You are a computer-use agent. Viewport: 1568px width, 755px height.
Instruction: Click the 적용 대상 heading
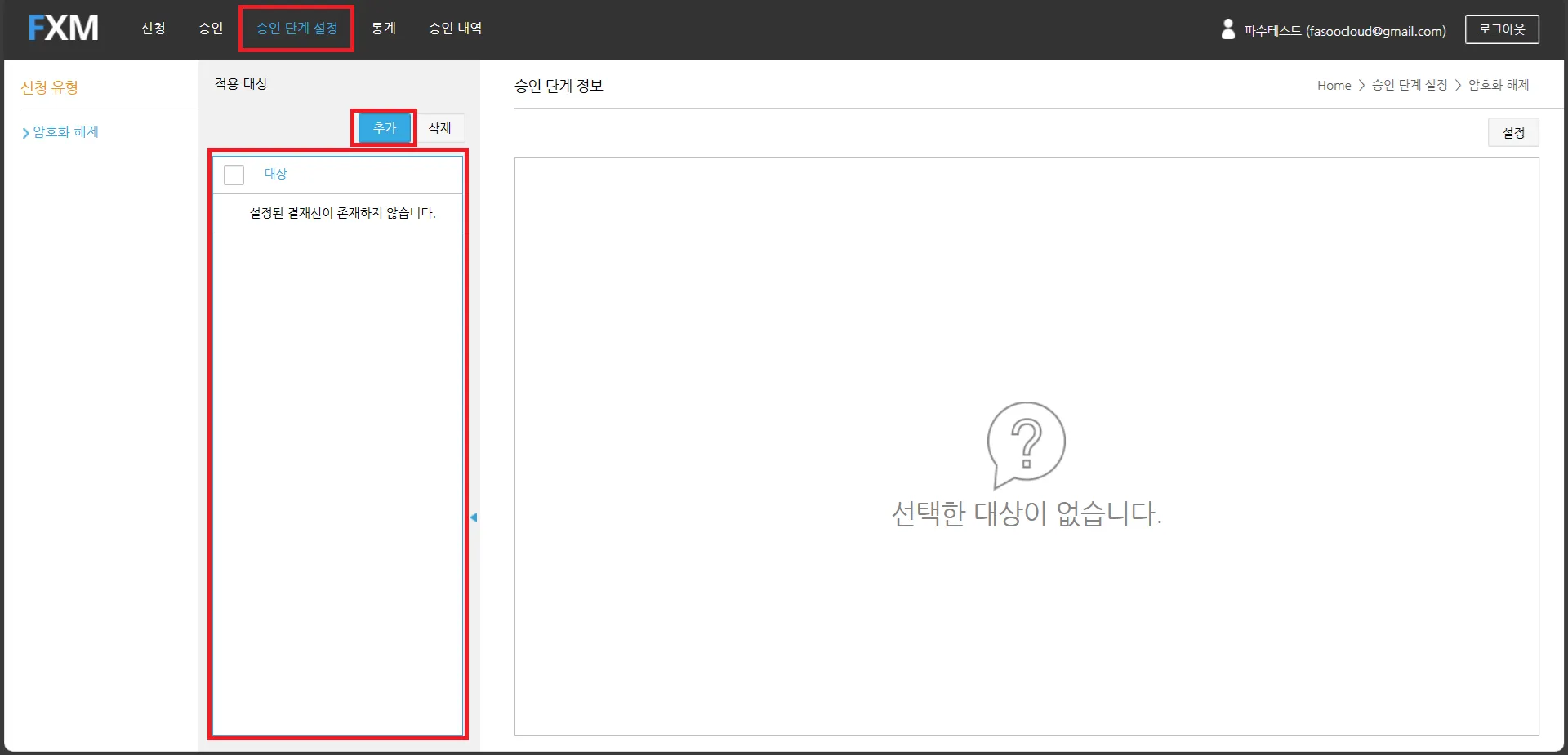(x=241, y=84)
